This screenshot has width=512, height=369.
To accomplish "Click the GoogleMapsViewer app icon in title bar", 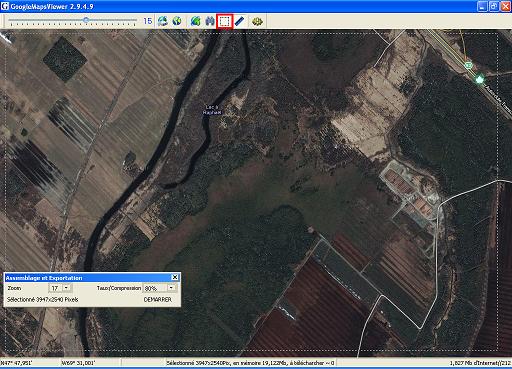I will point(5,6).
